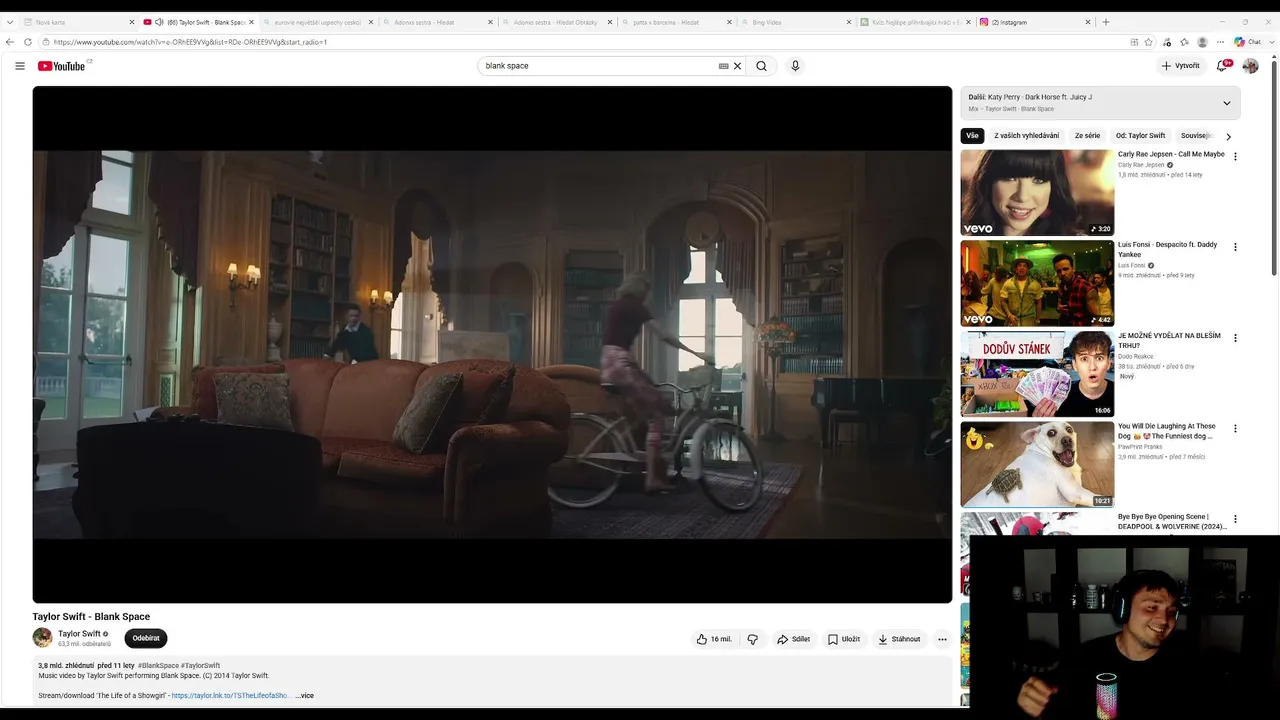Expand the description with ...více
This screenshot has height=720, width=1280.
[x=304, y=695]
